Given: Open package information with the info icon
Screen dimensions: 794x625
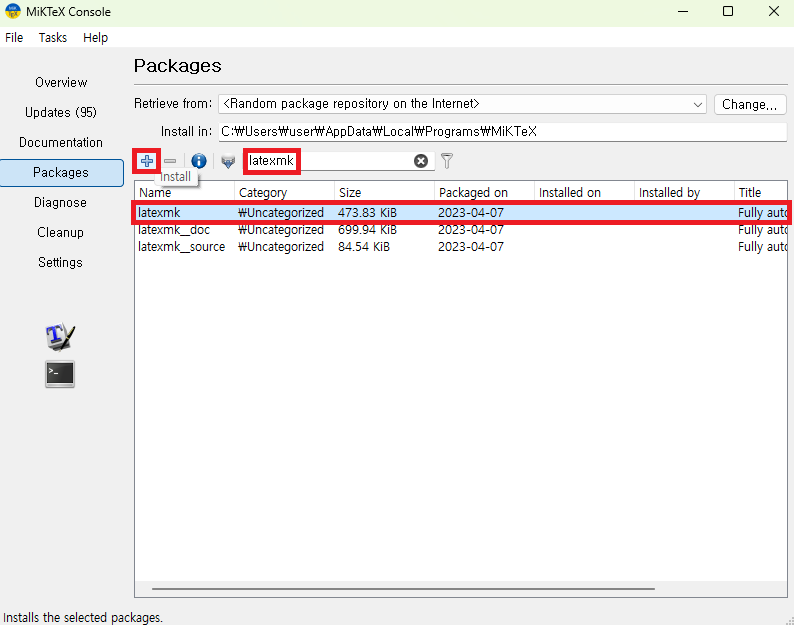Looking at the screenshot, I should point(198,161).
